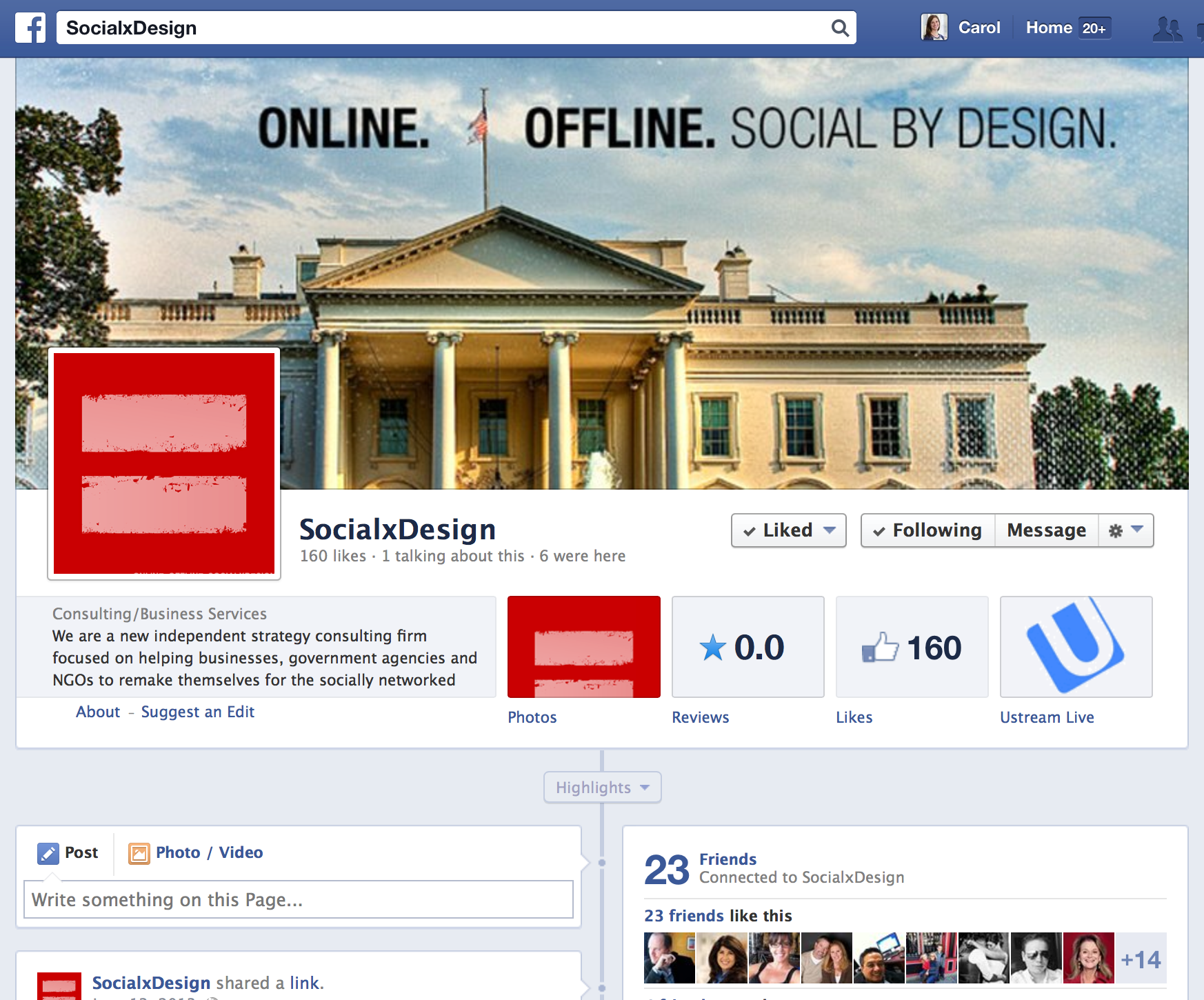This screenshot has height=1000, width=1204.
Task: Click the last friend avatar in red
Action: (x=1089, y=958)
